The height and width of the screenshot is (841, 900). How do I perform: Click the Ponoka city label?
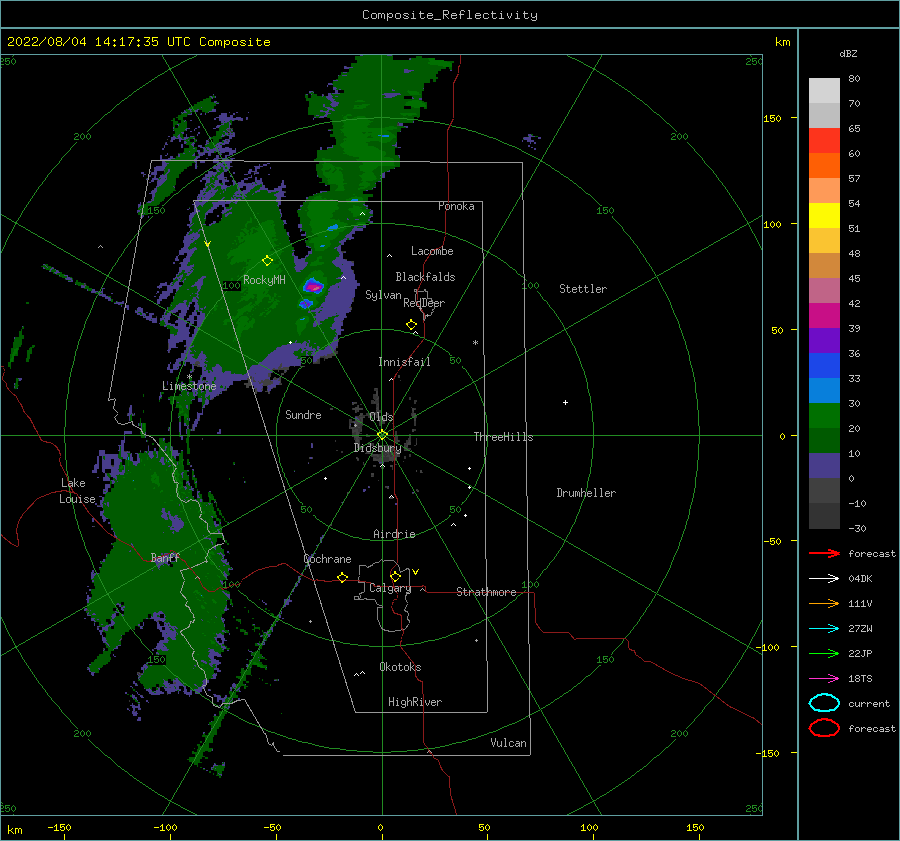456,206
